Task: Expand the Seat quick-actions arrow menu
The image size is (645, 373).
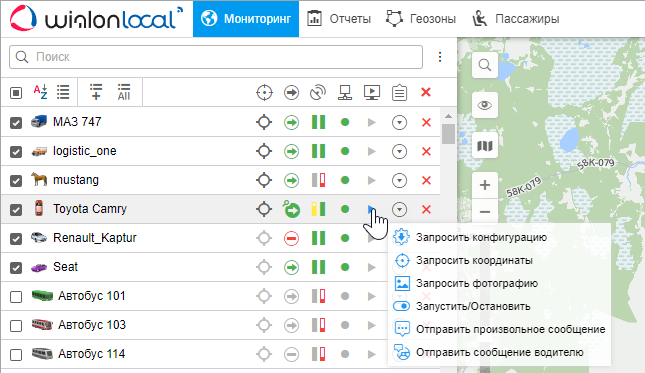Action: 371,267
